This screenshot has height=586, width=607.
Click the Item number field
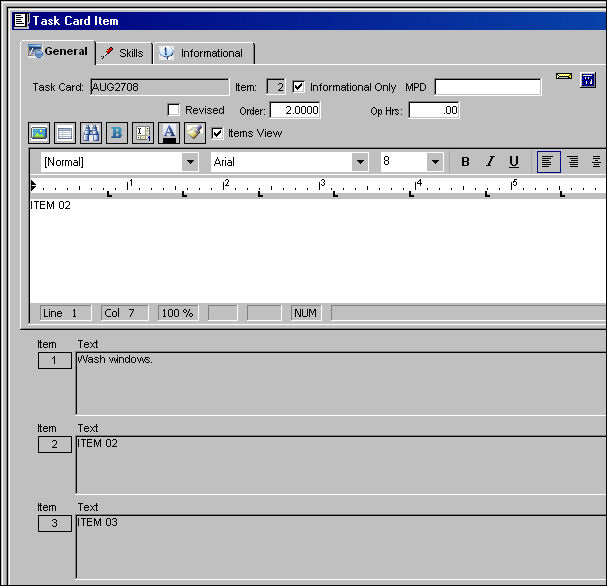(276, 87)
